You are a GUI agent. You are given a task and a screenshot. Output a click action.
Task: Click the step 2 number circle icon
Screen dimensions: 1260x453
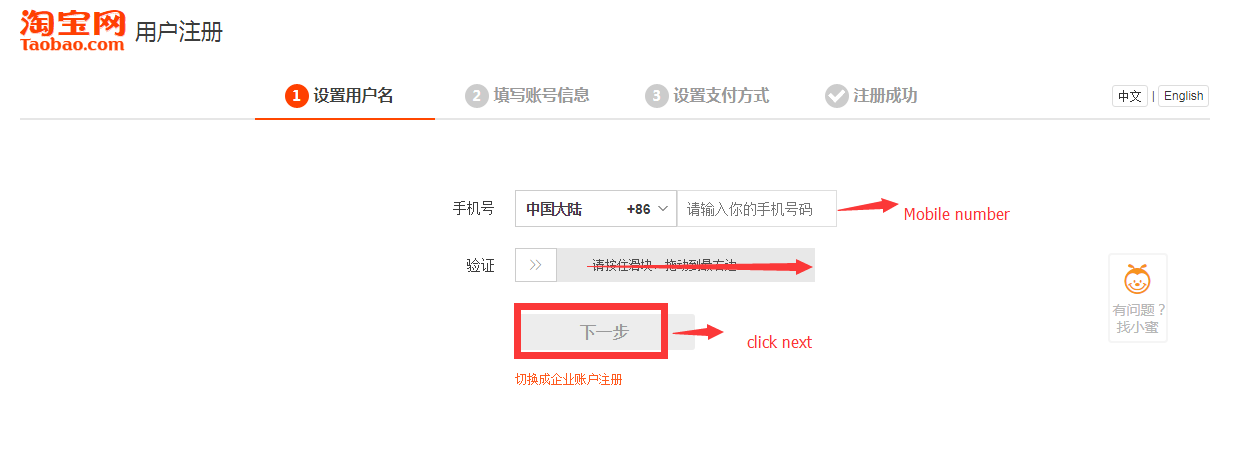click(x=476, y=96)
